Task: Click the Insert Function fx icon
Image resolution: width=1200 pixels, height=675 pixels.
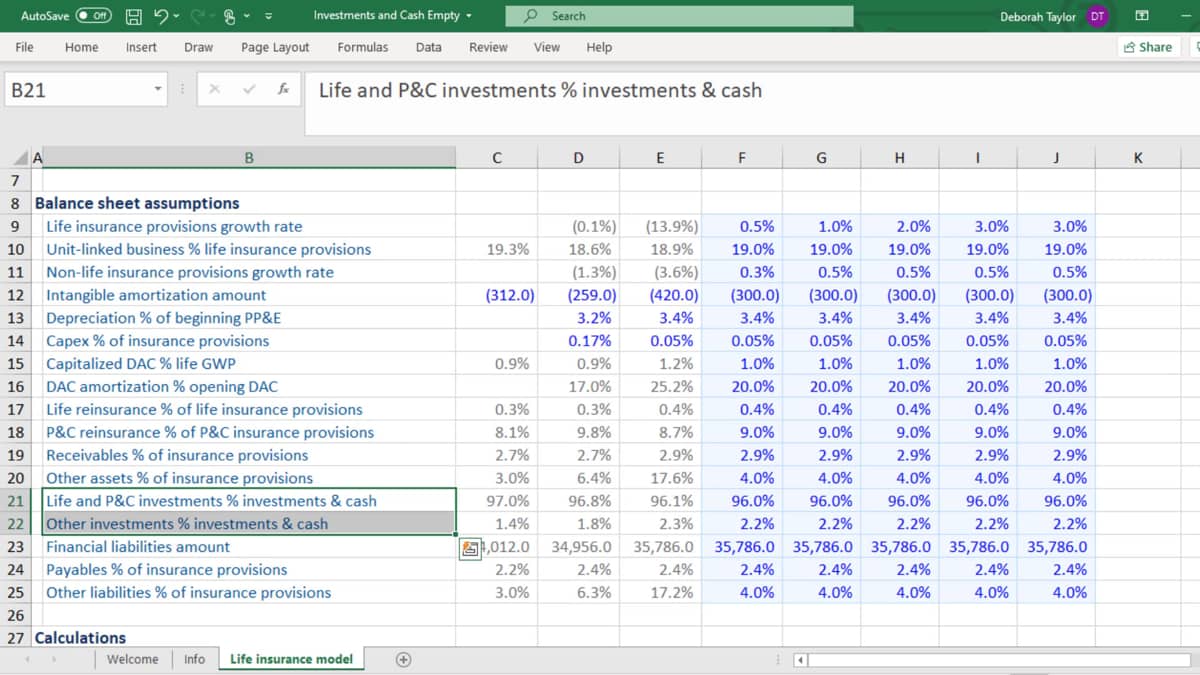Action: click(284, 90)
